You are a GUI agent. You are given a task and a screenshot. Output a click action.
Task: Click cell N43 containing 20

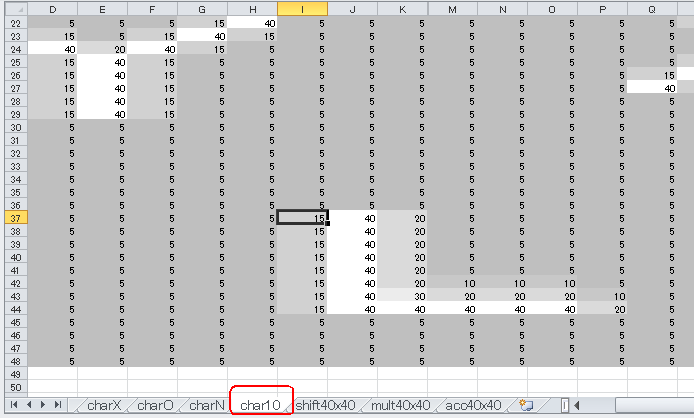coord(502,296)
